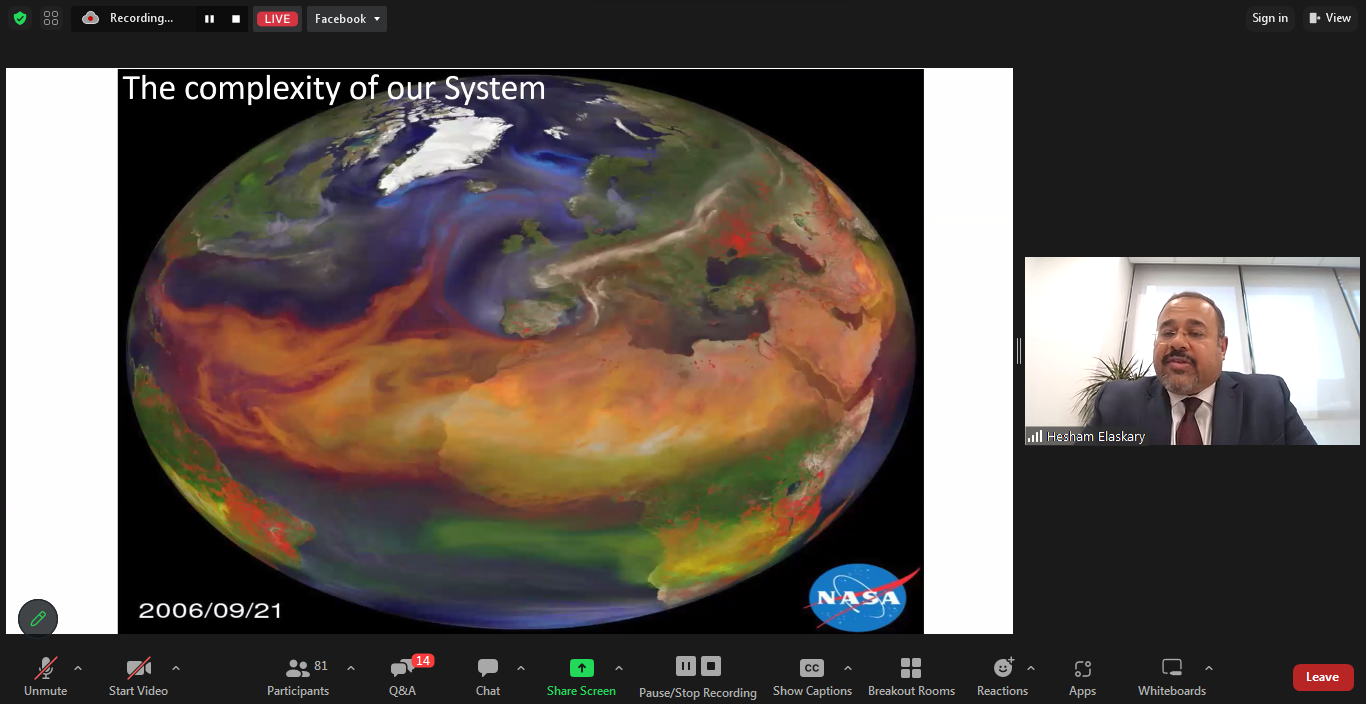Leave the meeting
This screenshot has width=1366, height=704.
[1322, 677]
